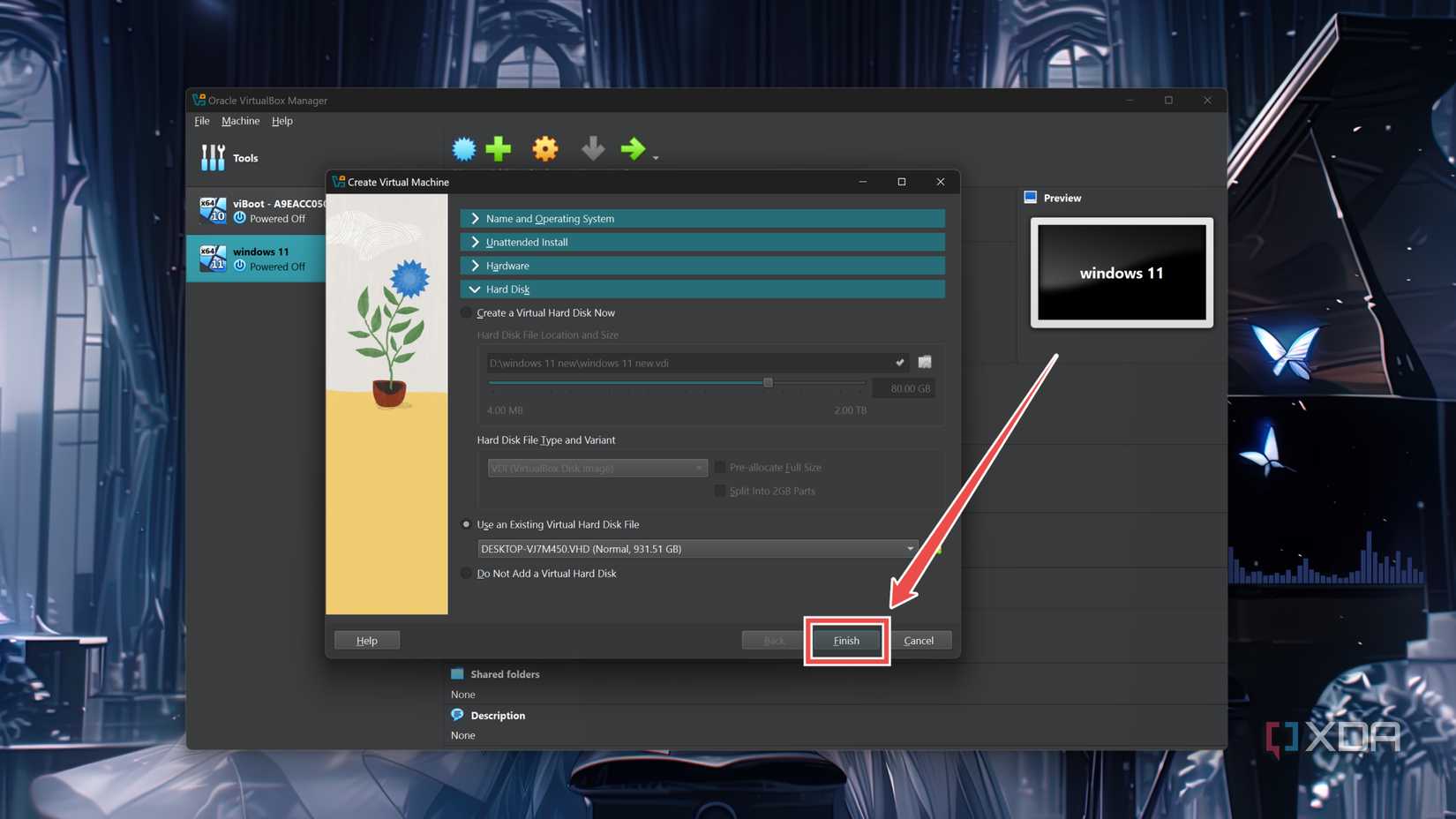Select Create a Virtual Hard Disk Now

point(467,313)
